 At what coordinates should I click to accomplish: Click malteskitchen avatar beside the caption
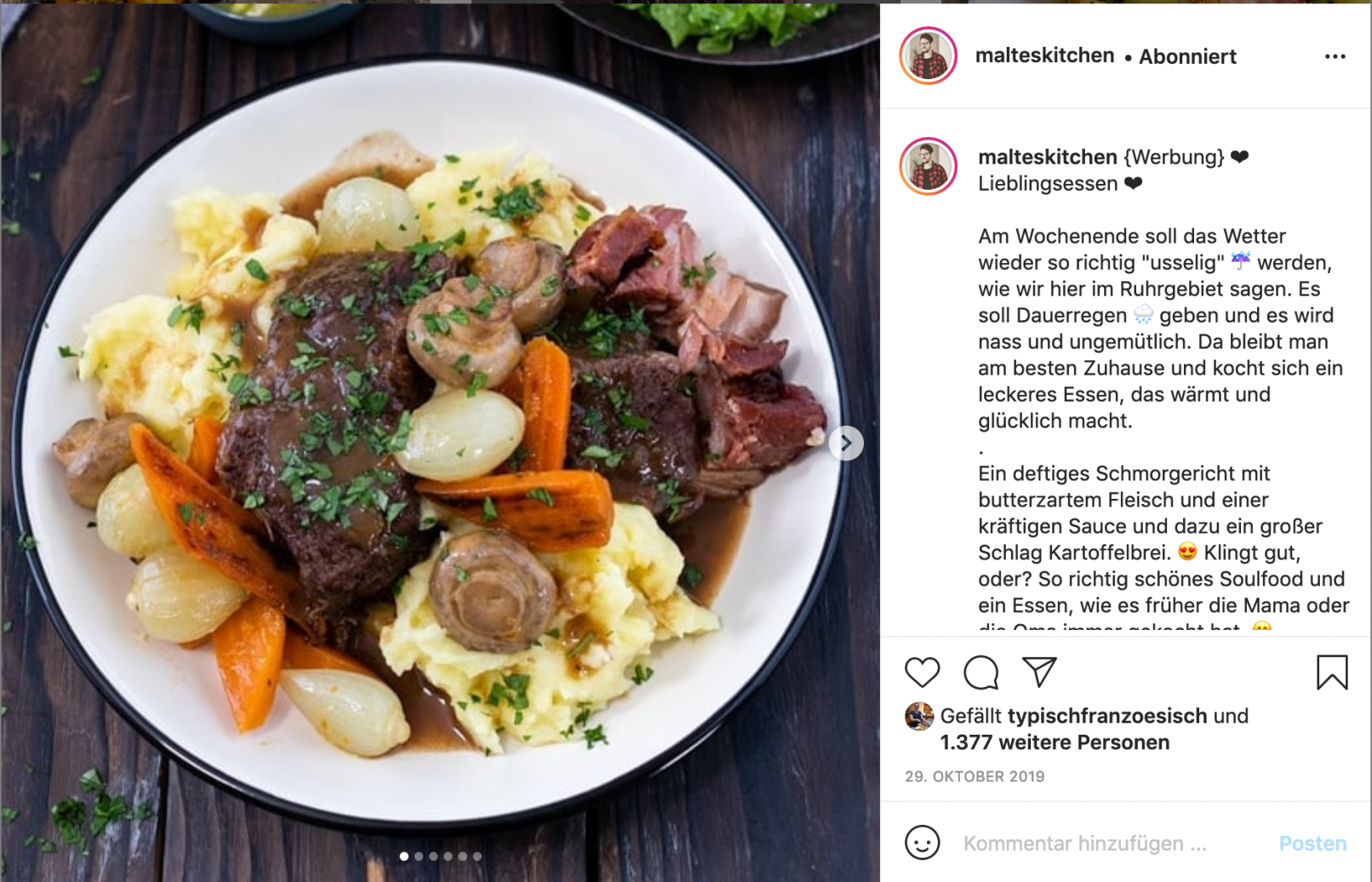[x=929, y=167]
